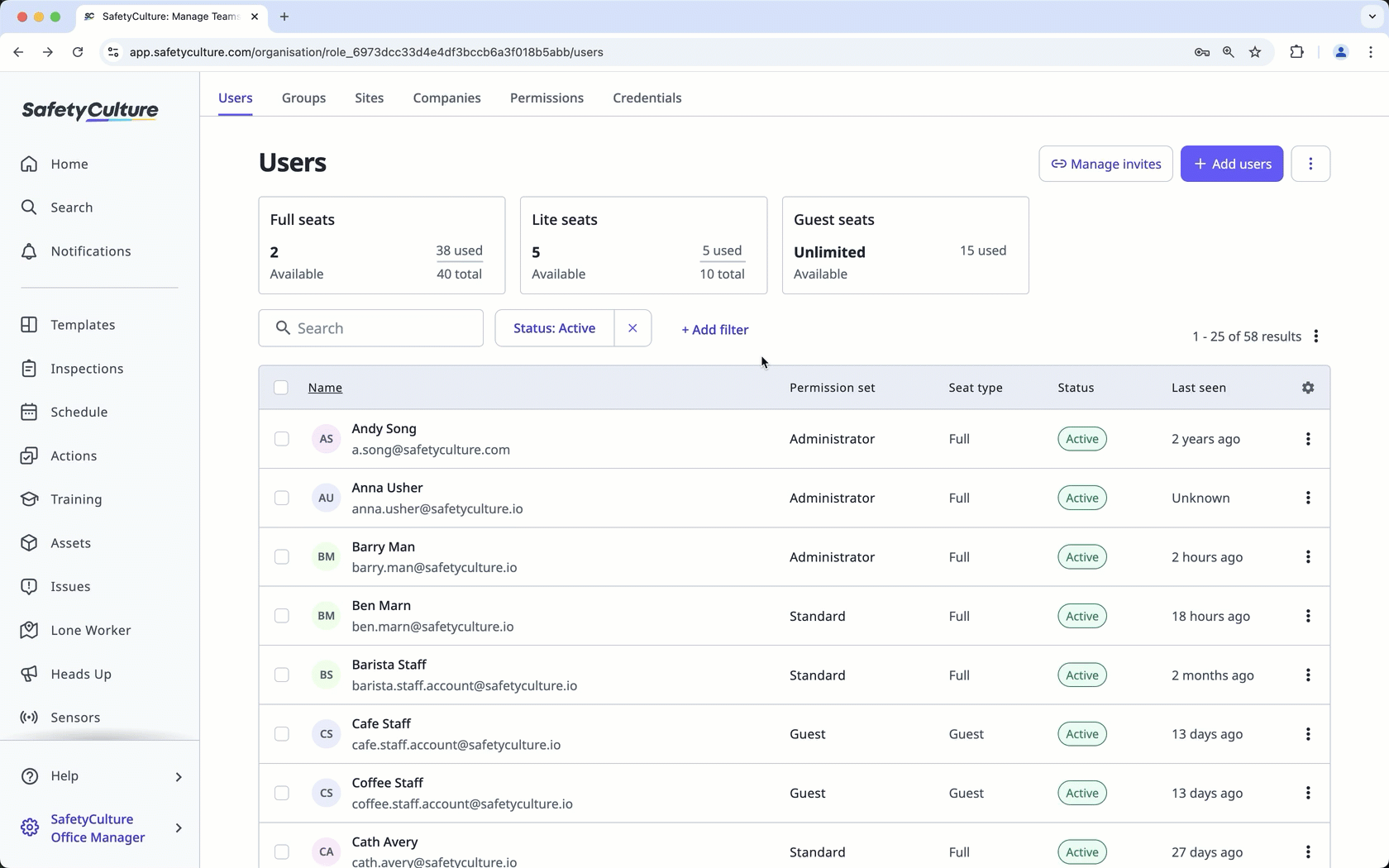The height and width of the screenshot is (868, 1389).
Task: Click 38 used in Full seats
Action: [459, 250]
